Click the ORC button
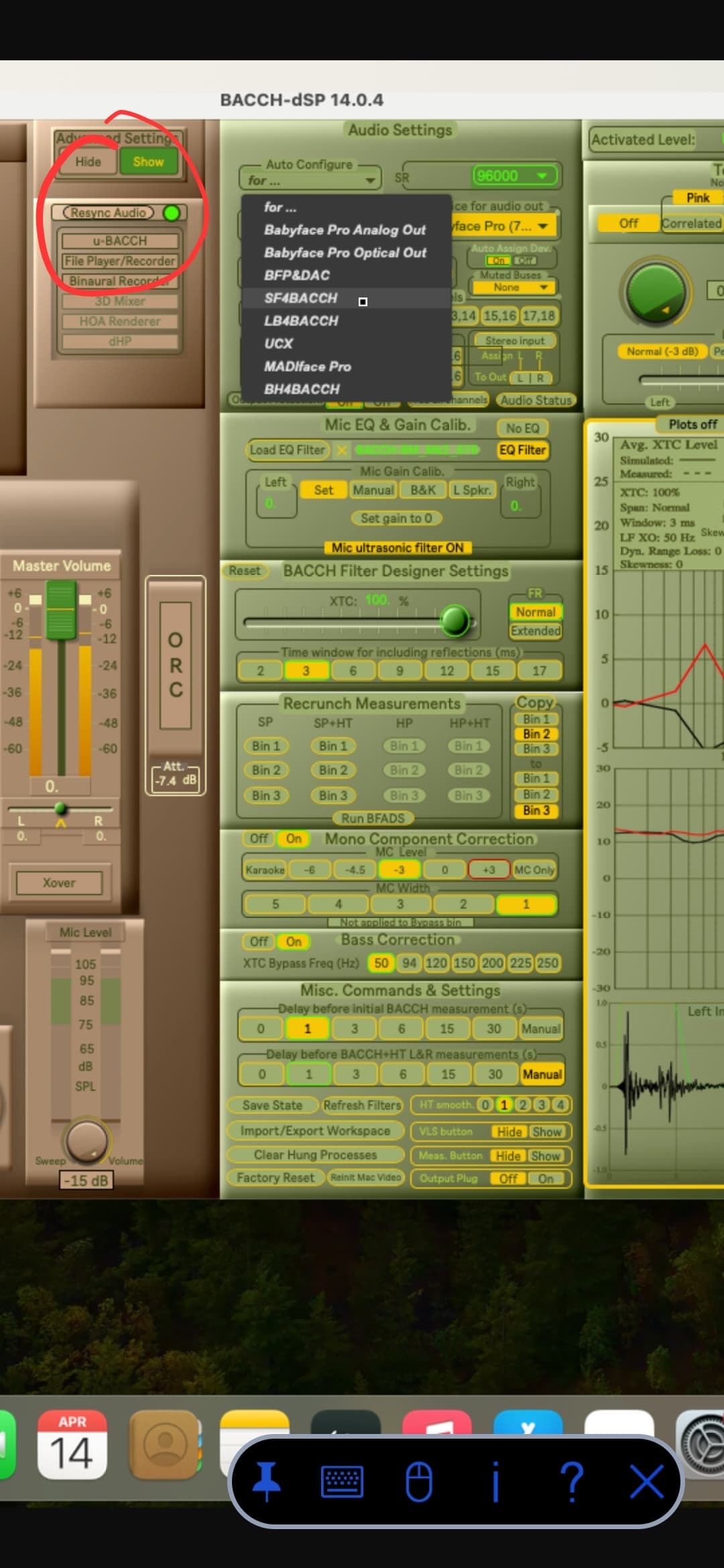This screenshot has height=1568, width=724. click(x=176, y=665)
